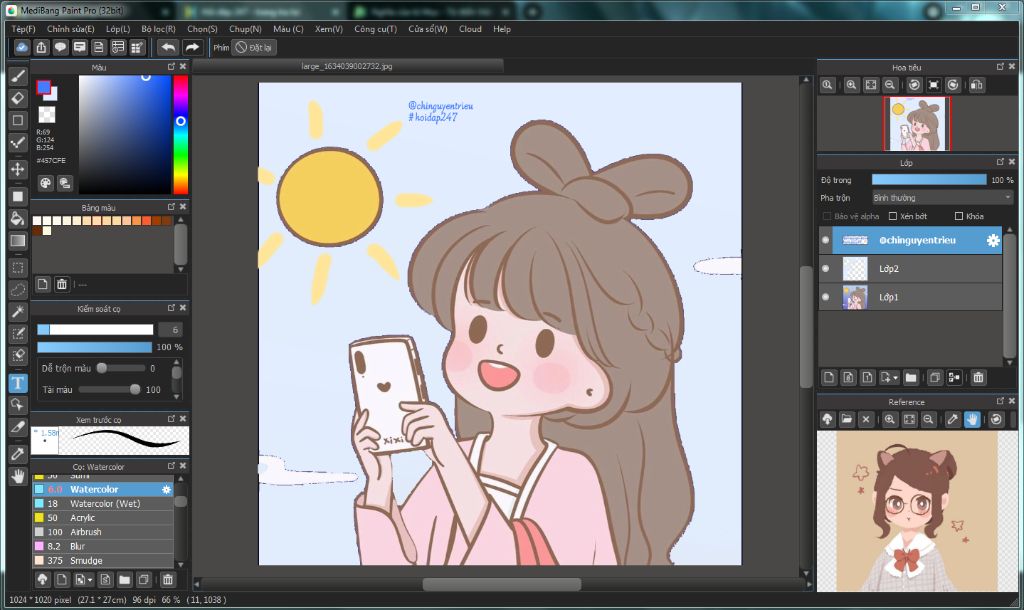Select the Hand pan tool
Screen dimensions: 1024x610
[18, 476]
